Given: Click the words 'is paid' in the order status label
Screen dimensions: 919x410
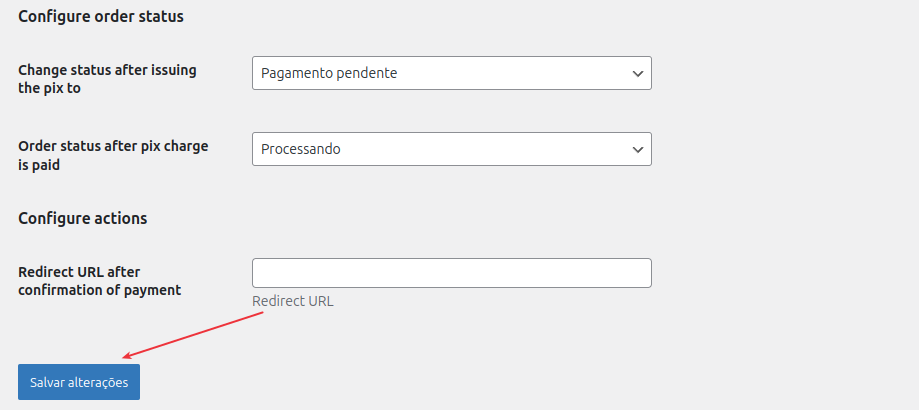Looking at the screenshot, I should point(40,165).
